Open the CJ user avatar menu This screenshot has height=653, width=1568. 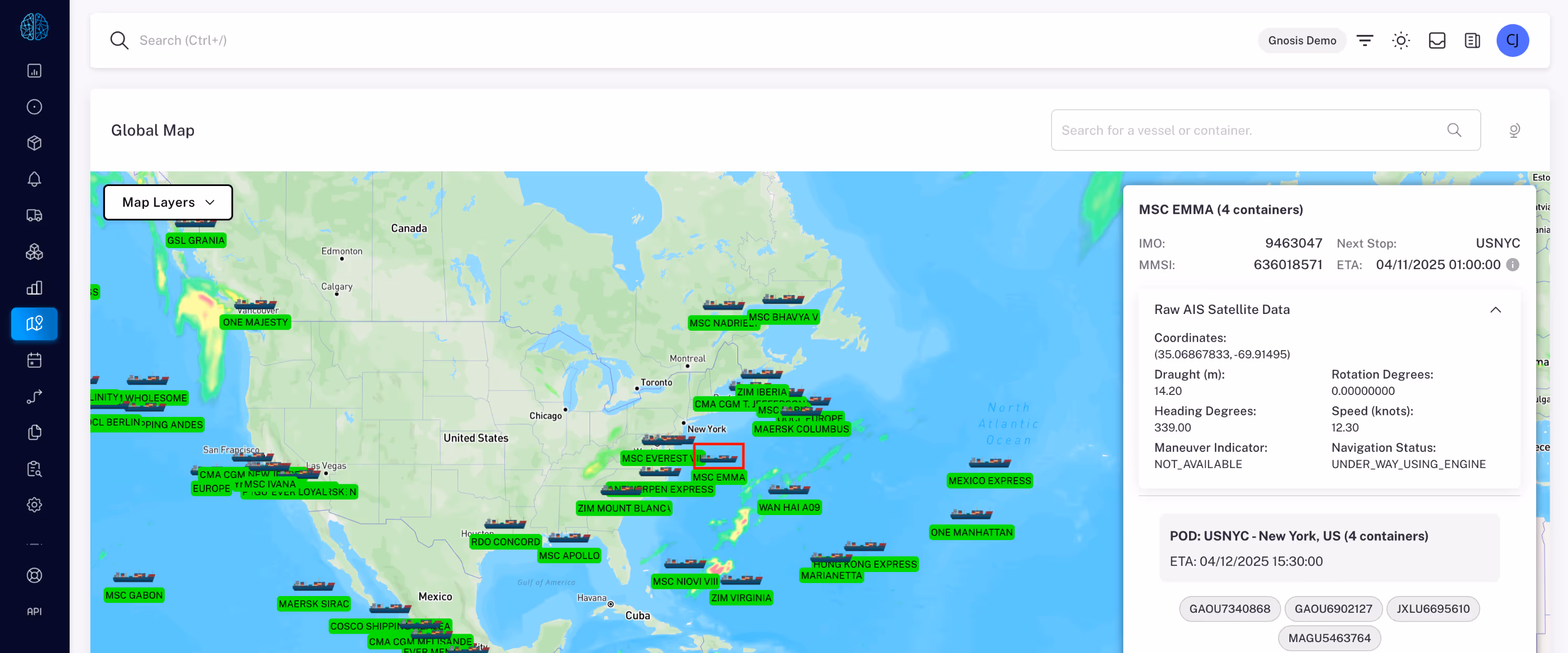click(1512, 40)
